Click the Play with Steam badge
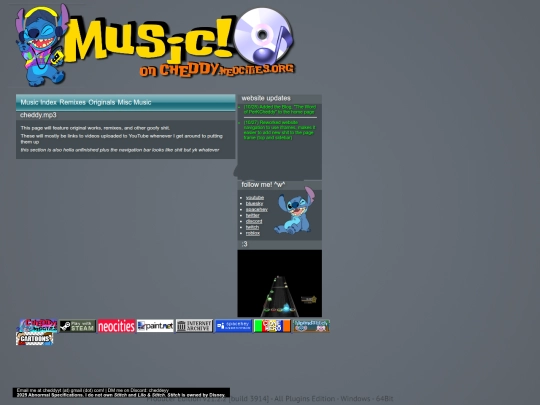This screenshot has height=405, width=540. [x=77, y=326]
